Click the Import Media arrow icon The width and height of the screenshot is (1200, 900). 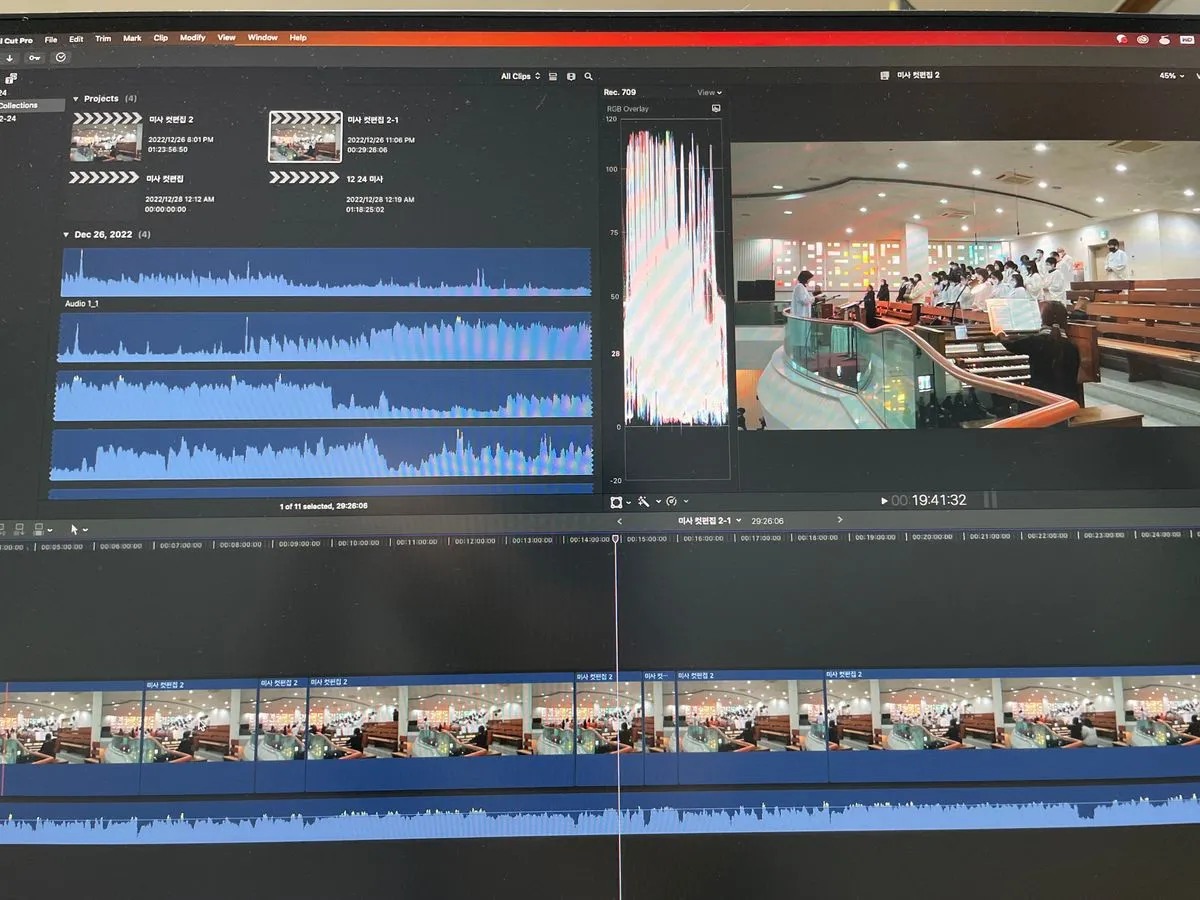tap(9, 57)
